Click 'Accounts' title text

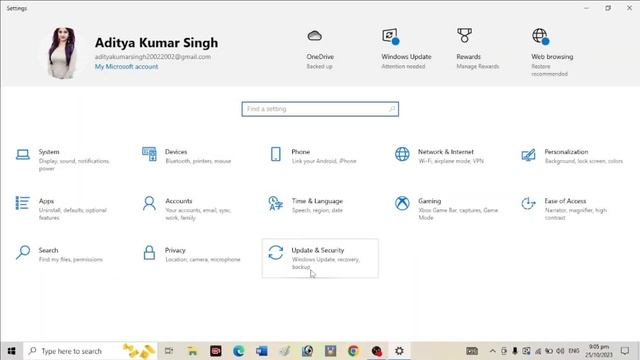[x=178, y=201]
